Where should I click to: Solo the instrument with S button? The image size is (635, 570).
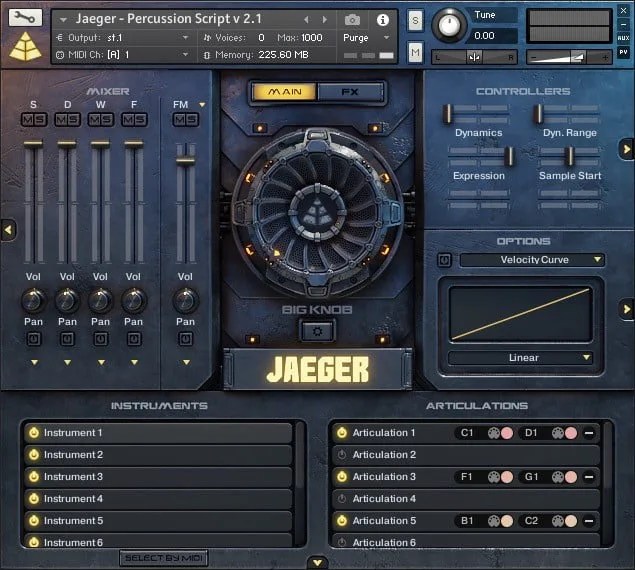415,20
